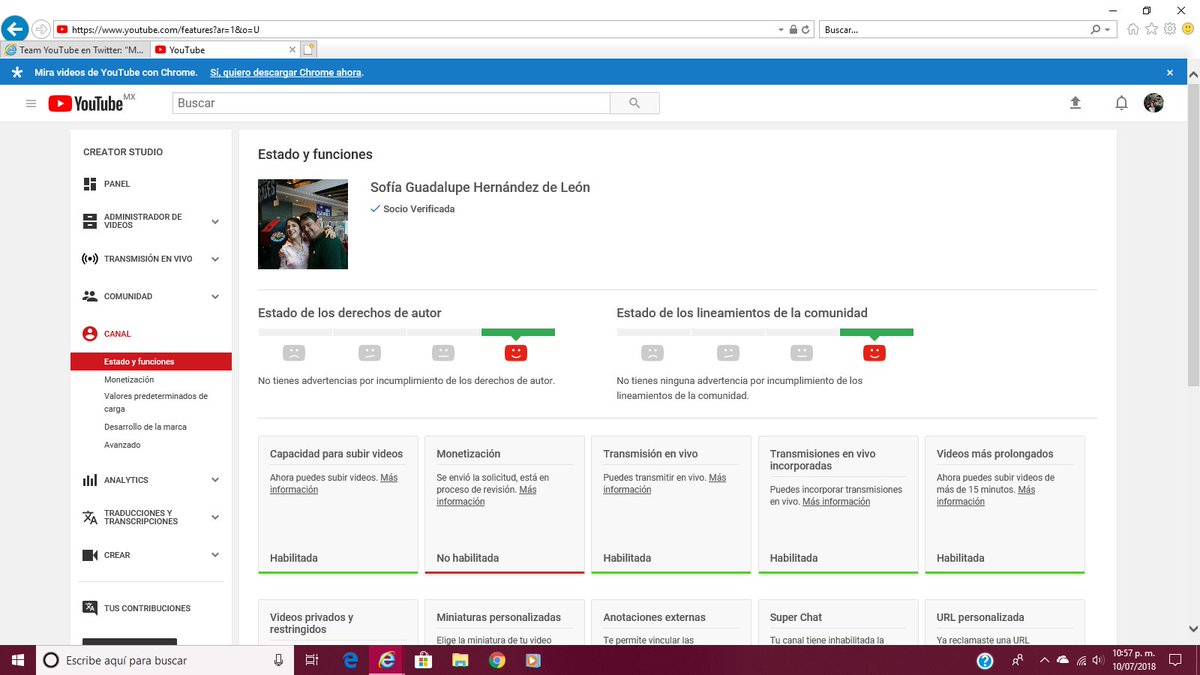
Task: Open the notifications bell
Action: (1122, 103)
